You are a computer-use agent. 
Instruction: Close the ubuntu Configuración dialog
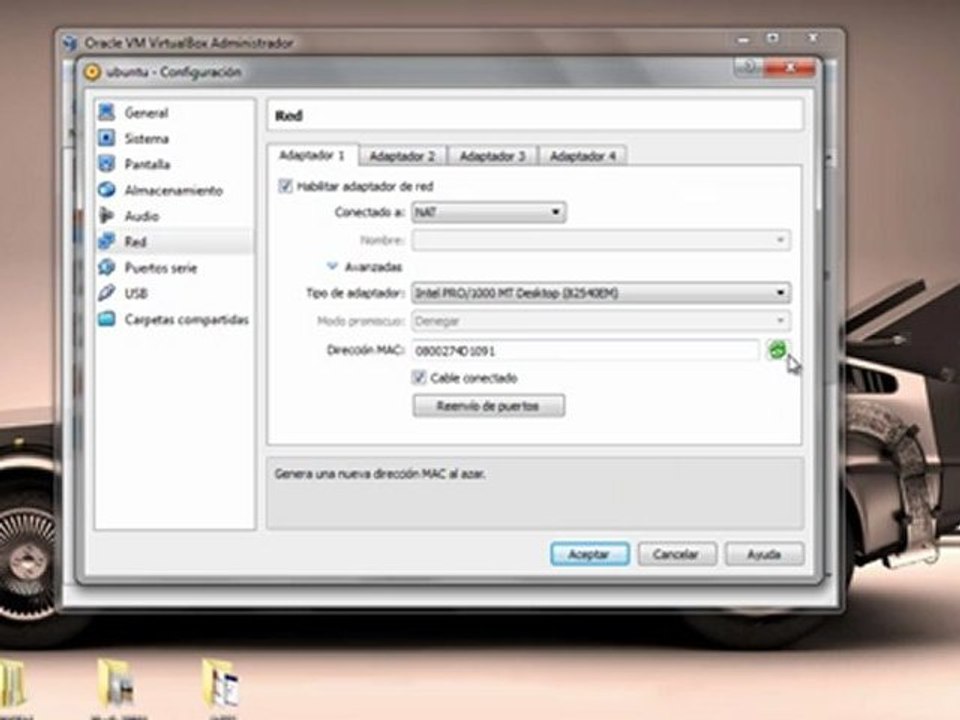[789, 67]
